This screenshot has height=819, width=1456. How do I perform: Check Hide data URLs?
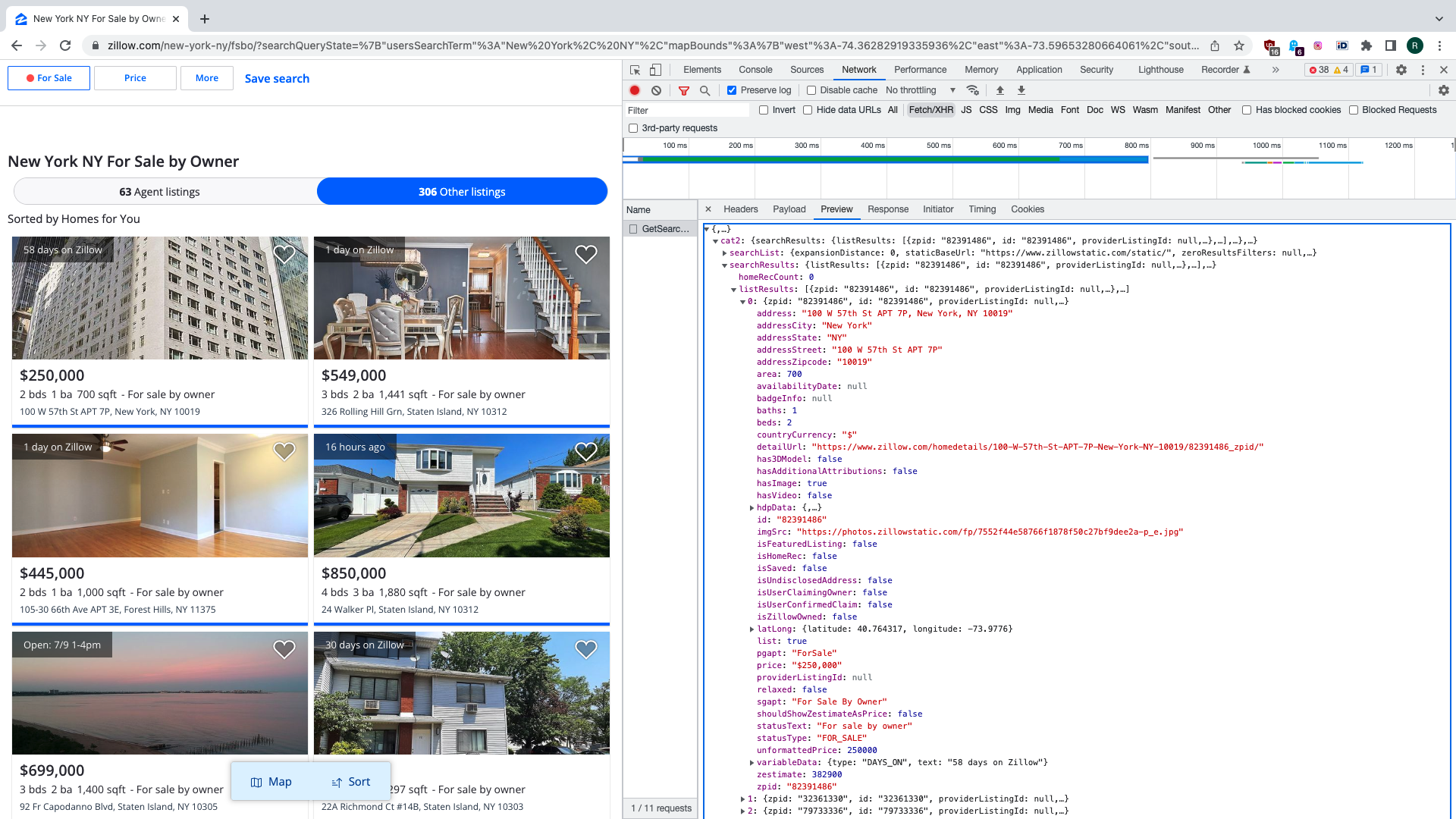[x=808, y=110]
